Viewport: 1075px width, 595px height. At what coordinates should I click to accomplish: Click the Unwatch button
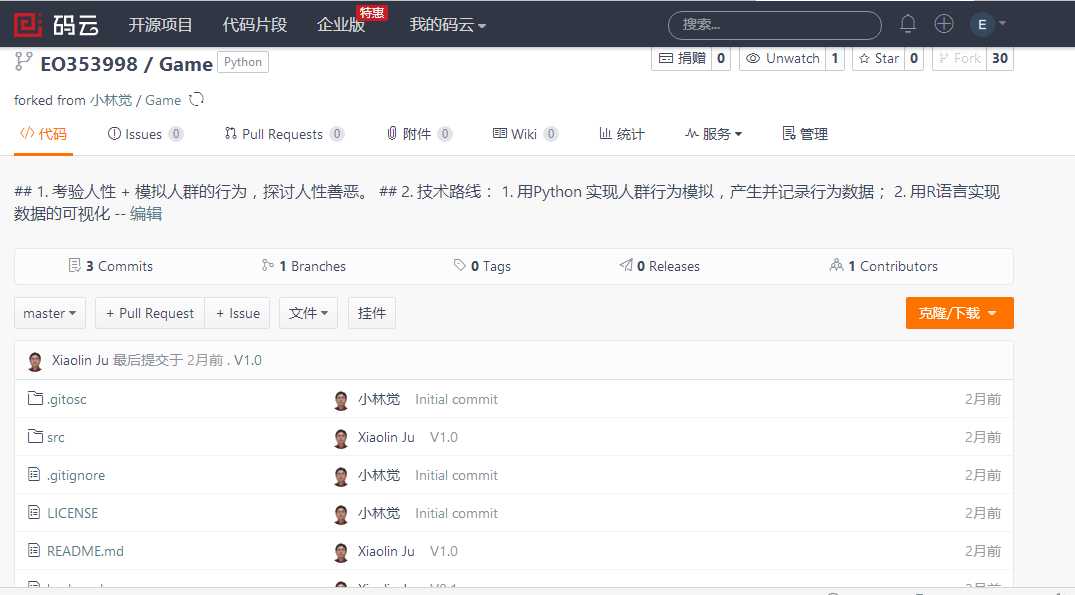pos(782,58)
